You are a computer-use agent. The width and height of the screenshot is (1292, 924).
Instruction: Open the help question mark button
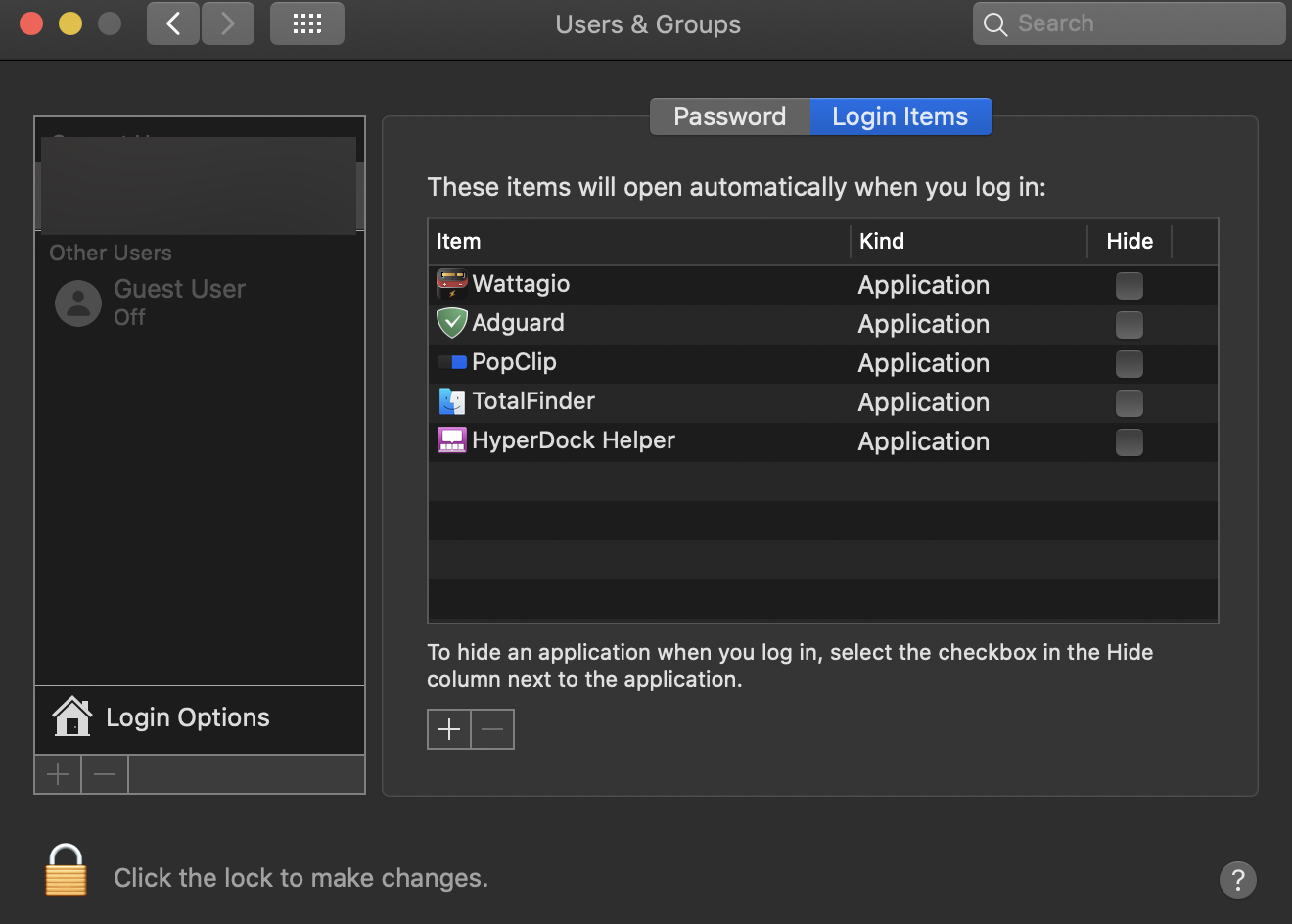(1237, 879)
